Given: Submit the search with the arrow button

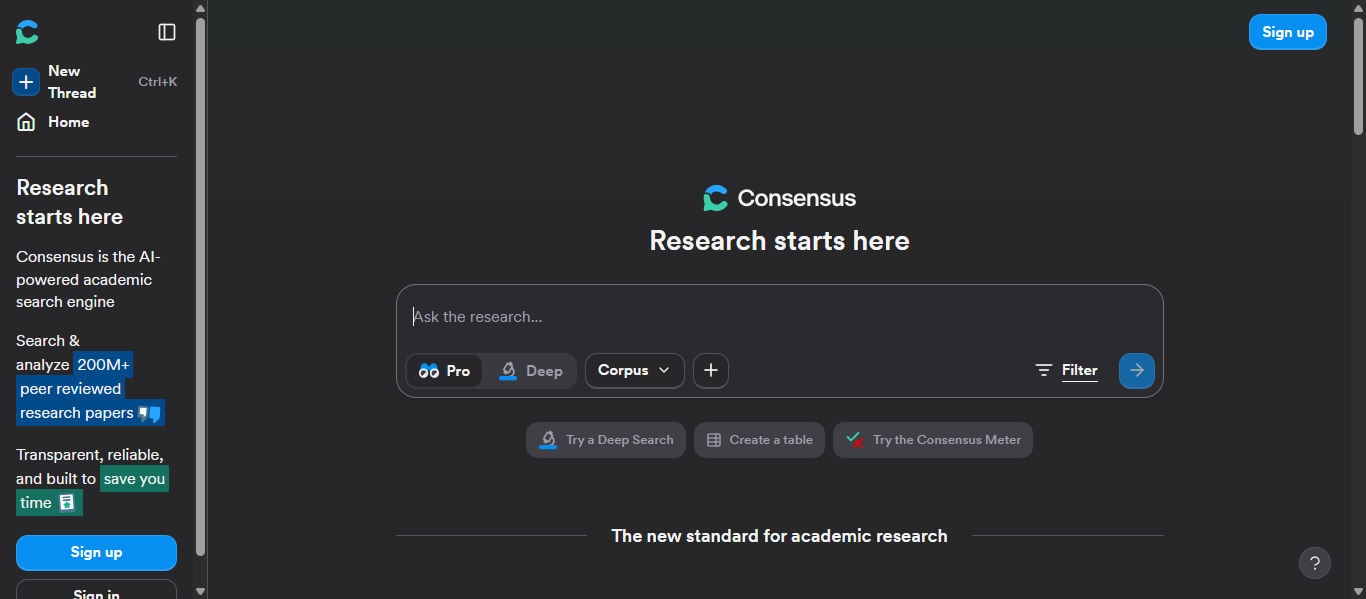Looking at the screenshot, I should coord(1136,370).
